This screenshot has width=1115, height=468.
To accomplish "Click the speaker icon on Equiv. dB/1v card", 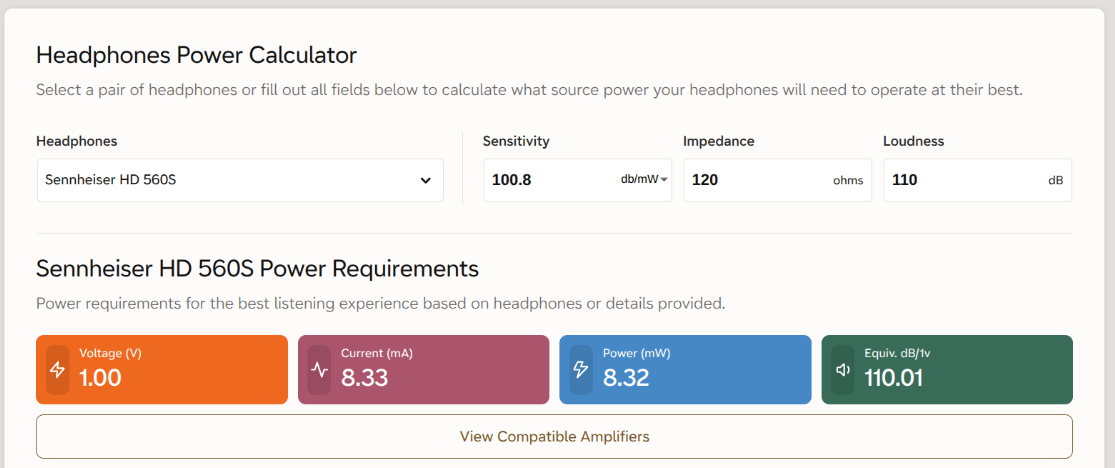I will click(x=843, y=370).
